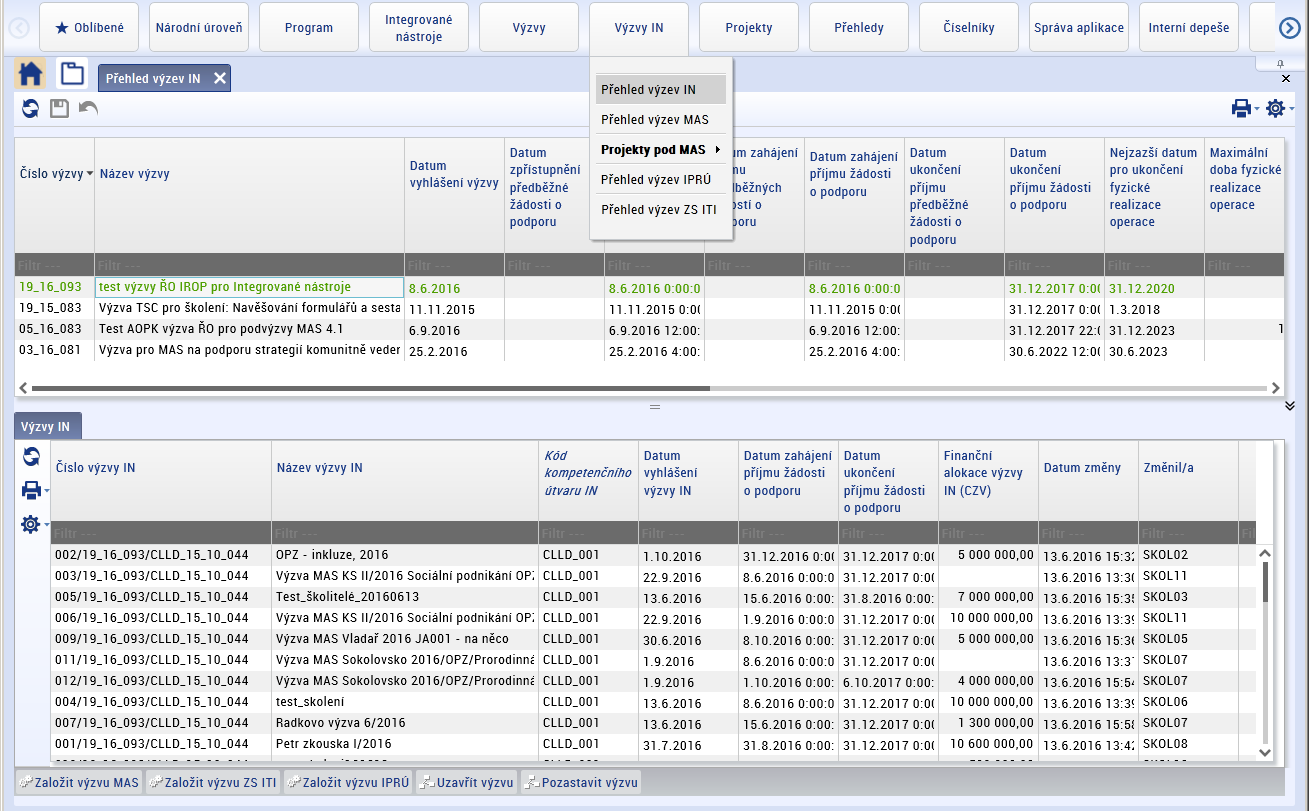Open the Projekty menu
Image resolution: width=1309 pixels, height=811 pixels.
(749, 27)
